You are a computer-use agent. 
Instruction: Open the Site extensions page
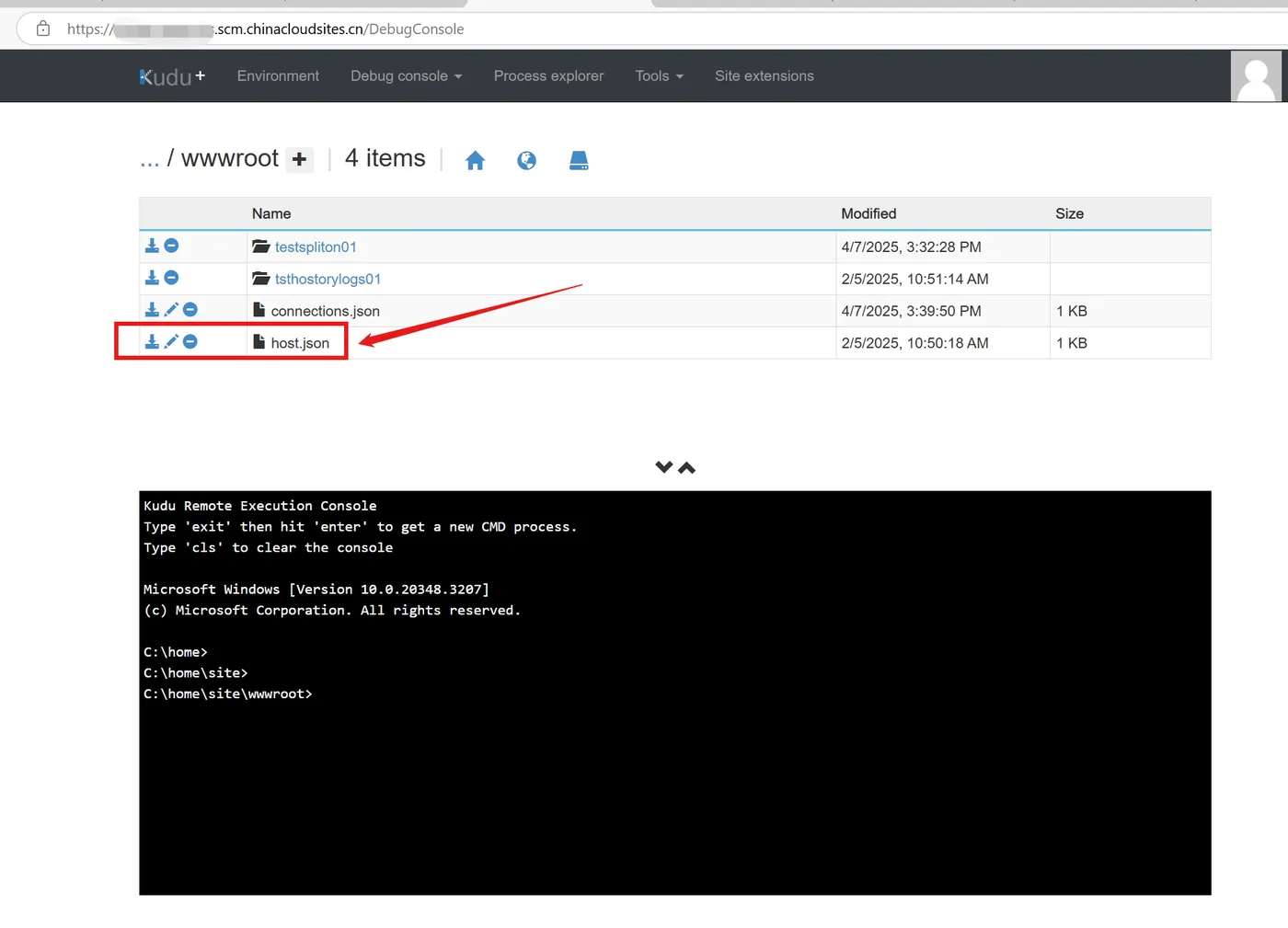(765, 76)
